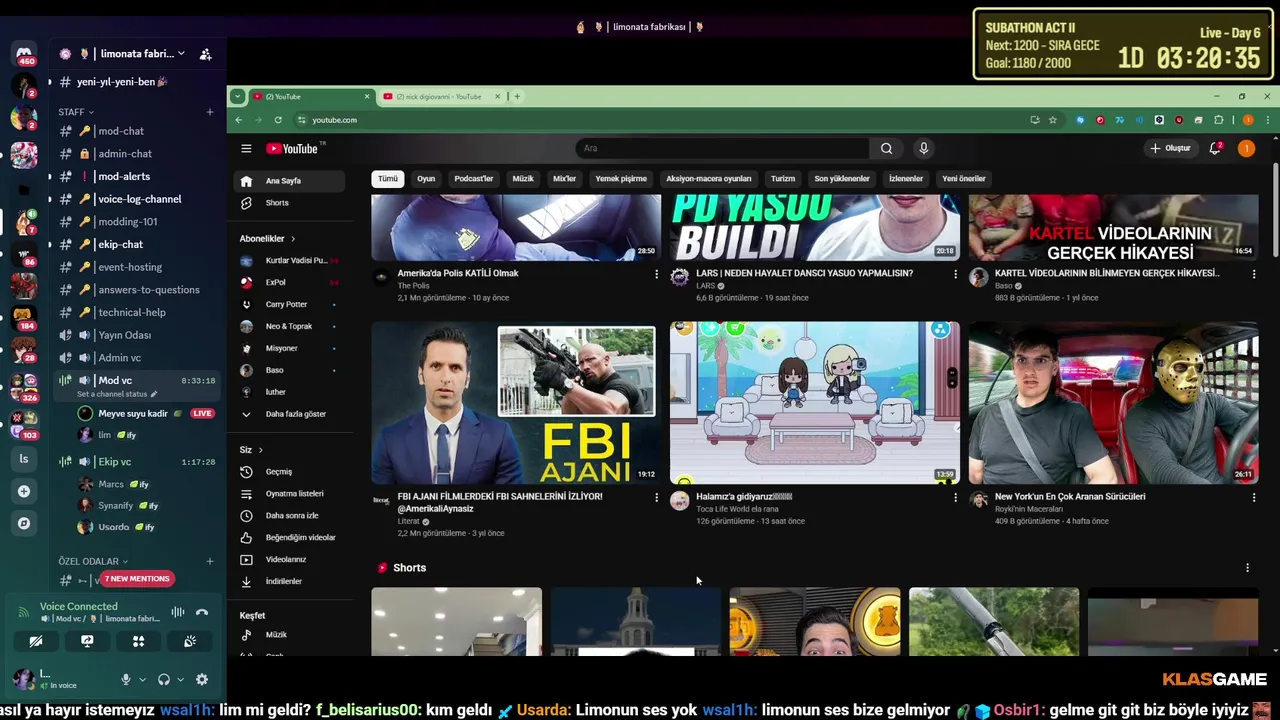Open Discord soundboard
Screen dimensions: 1280x720
pos(189,641)
